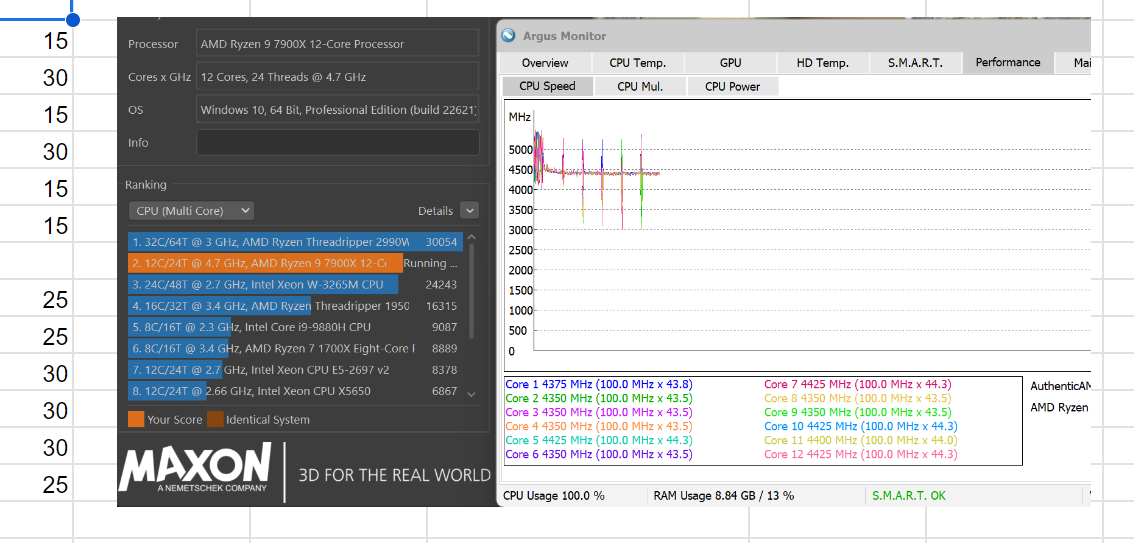Select the Intel Xeon W-3265M ranking row
1134x543 pixels.
[x=293, y=285]
